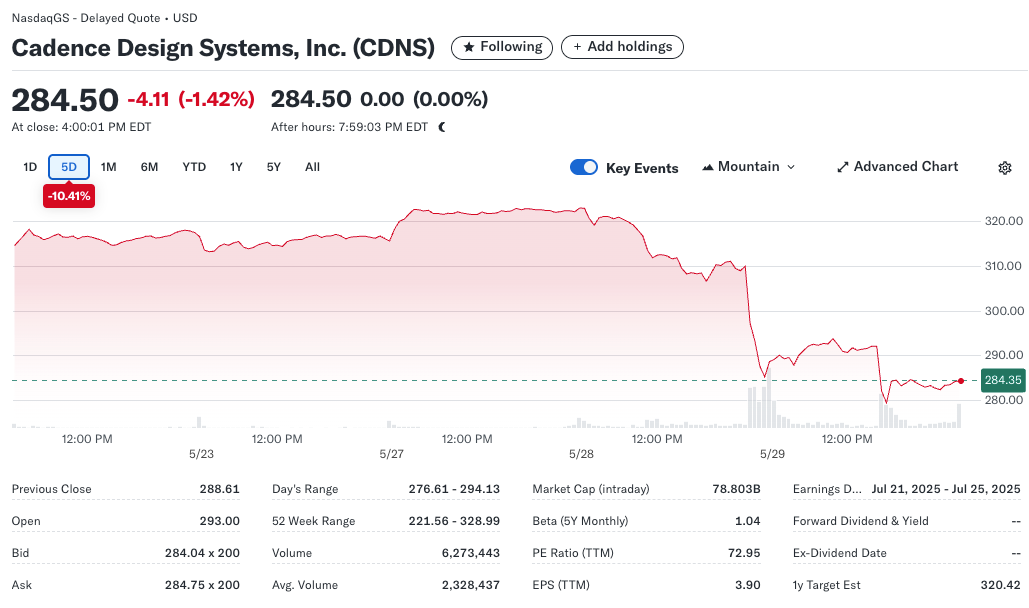
Task: Click the green 284.35 price label
Action: coord(1003,380)
